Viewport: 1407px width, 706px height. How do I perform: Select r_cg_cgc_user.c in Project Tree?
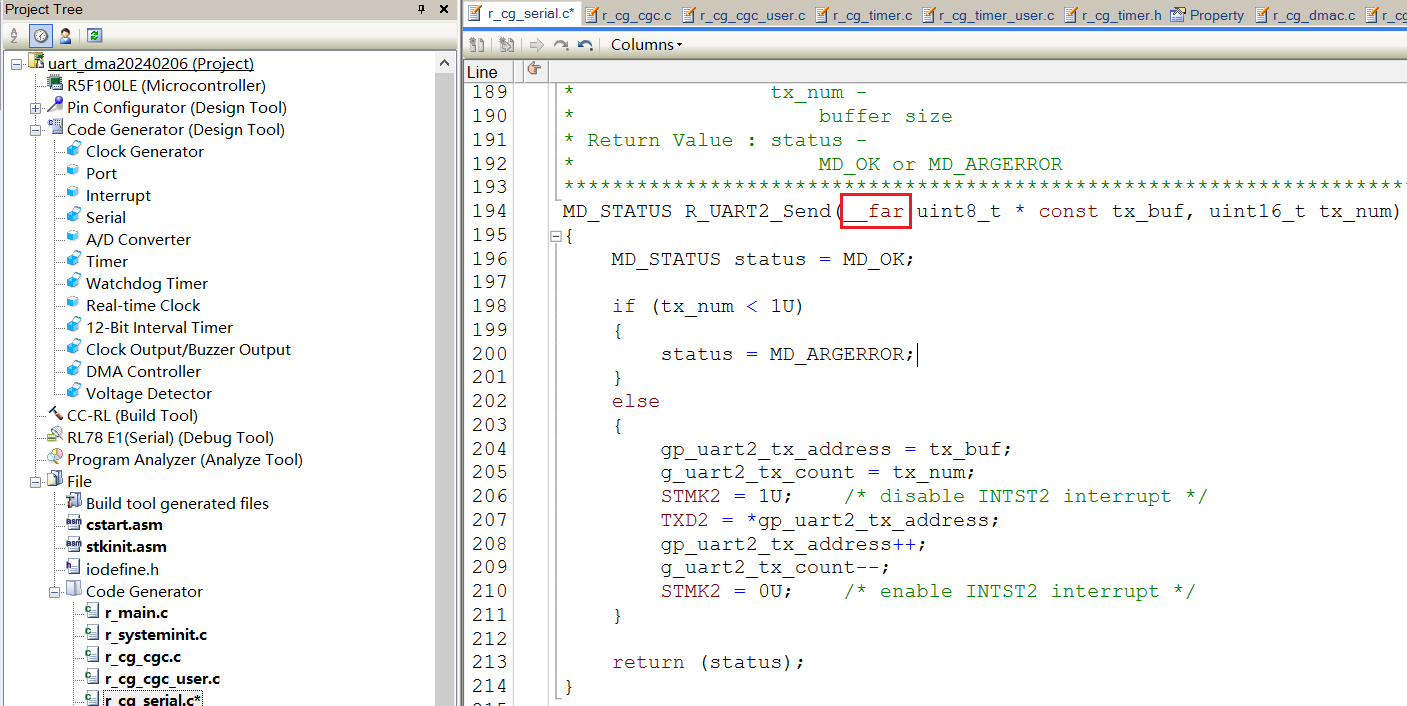pyautogui.click(x=162, y=679)
